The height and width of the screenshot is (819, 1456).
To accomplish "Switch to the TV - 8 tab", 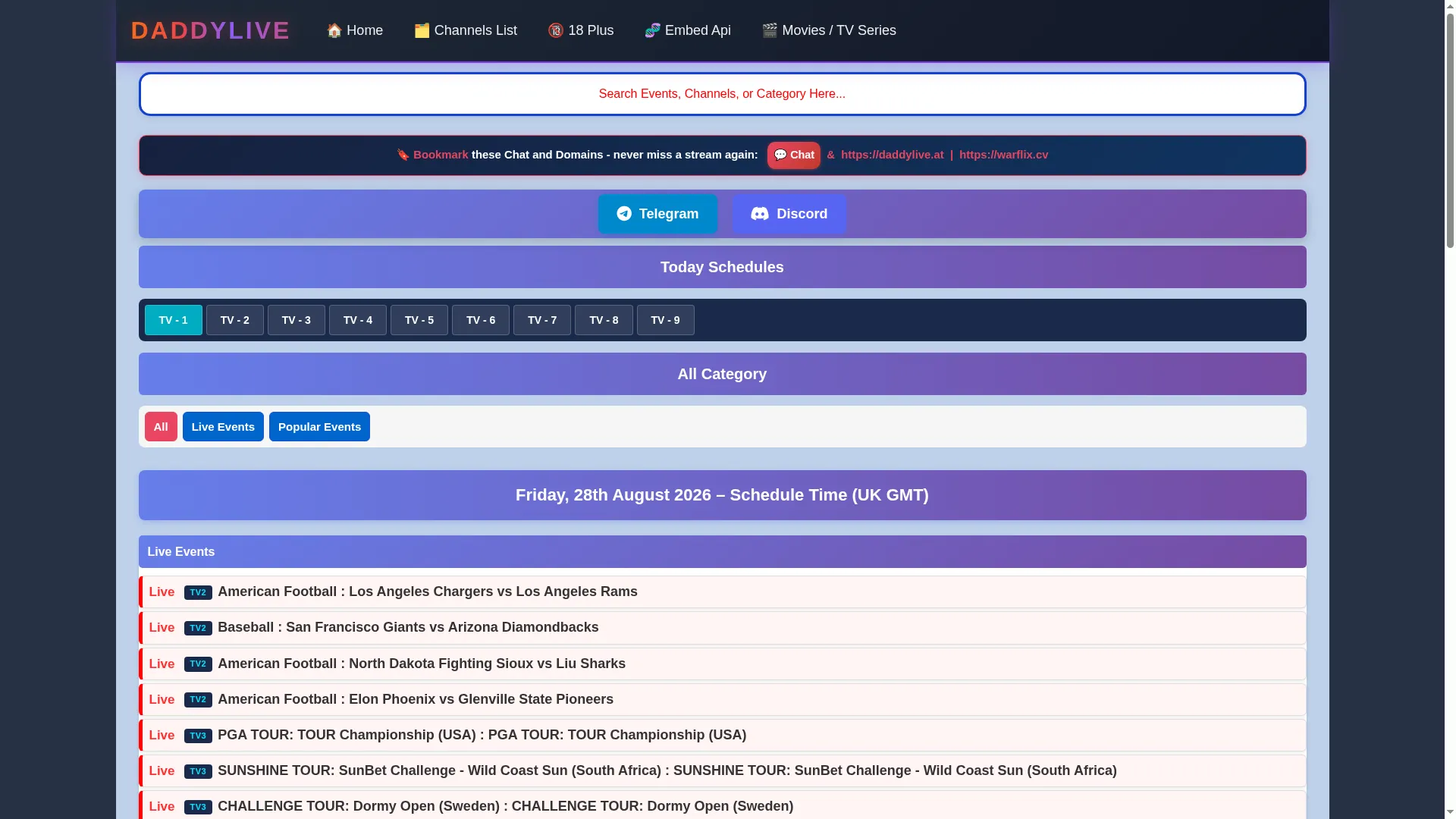I will [x=604, y=320].
